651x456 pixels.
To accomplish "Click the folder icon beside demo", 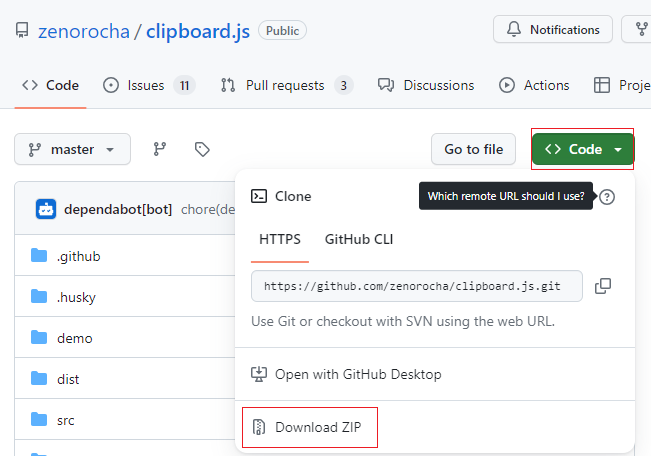I will pos(39,337).
